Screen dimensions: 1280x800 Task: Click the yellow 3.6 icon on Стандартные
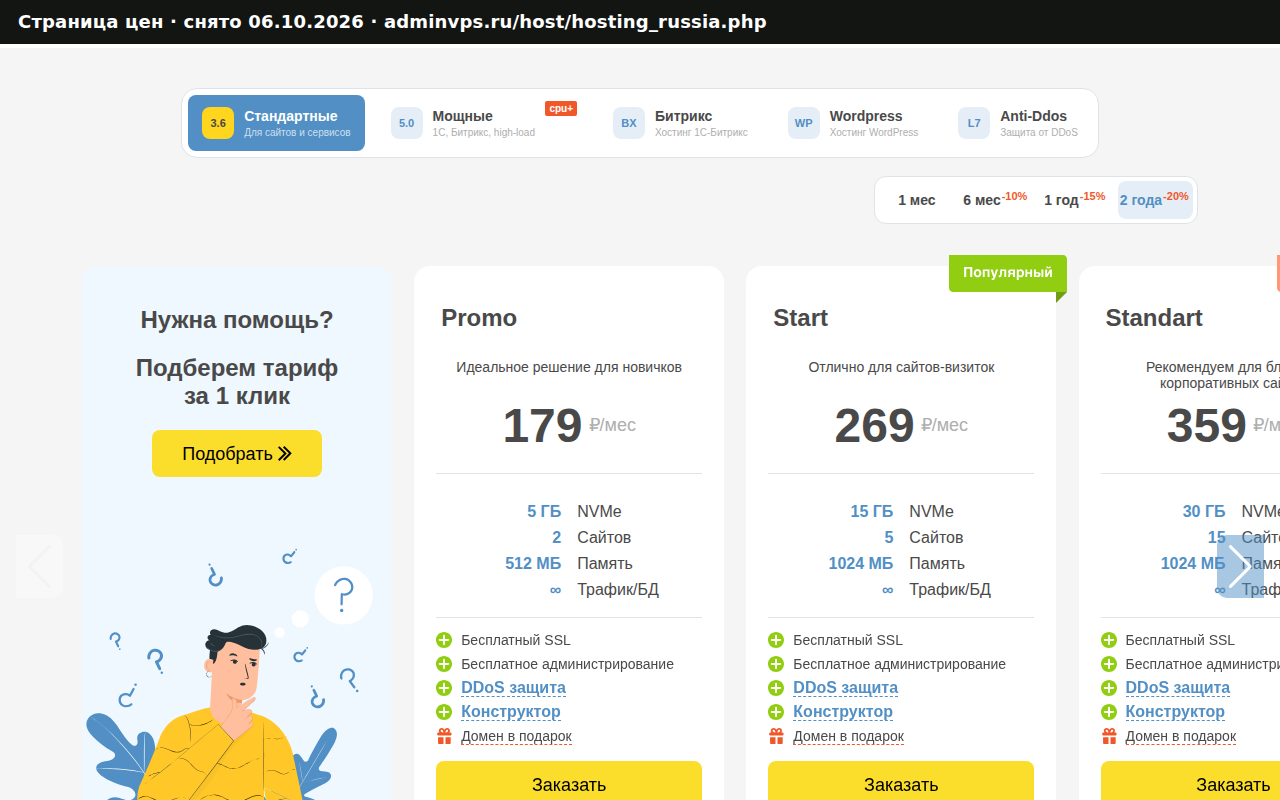pyautogui.click(x=218, y=123)
